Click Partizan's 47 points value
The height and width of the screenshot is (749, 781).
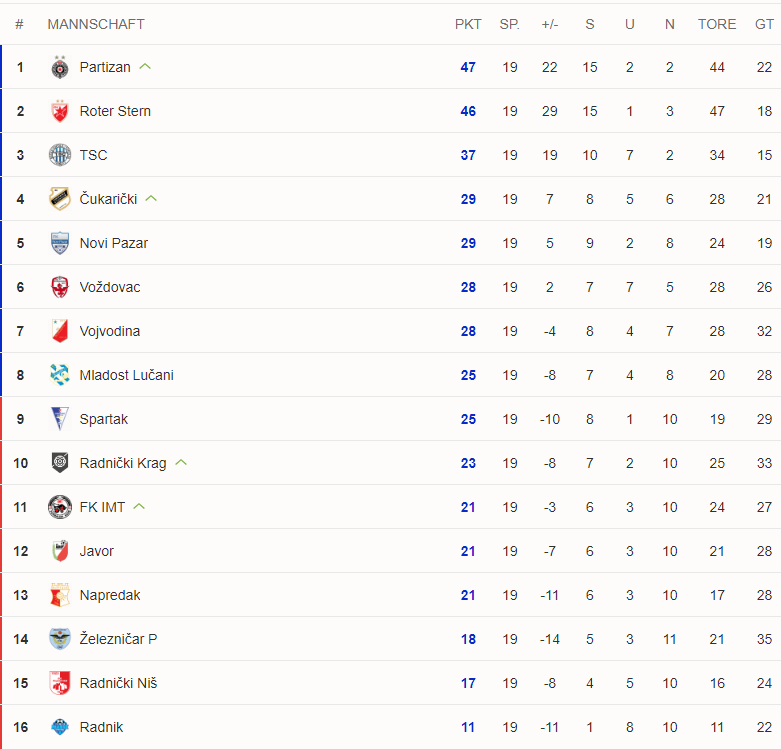(x=468, y=68)
